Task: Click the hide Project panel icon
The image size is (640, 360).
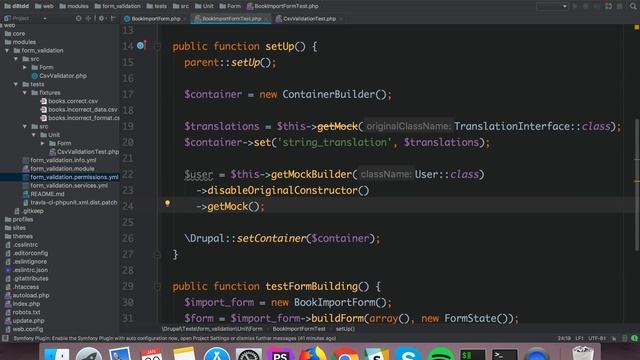Action: click(x=113, y=18)
